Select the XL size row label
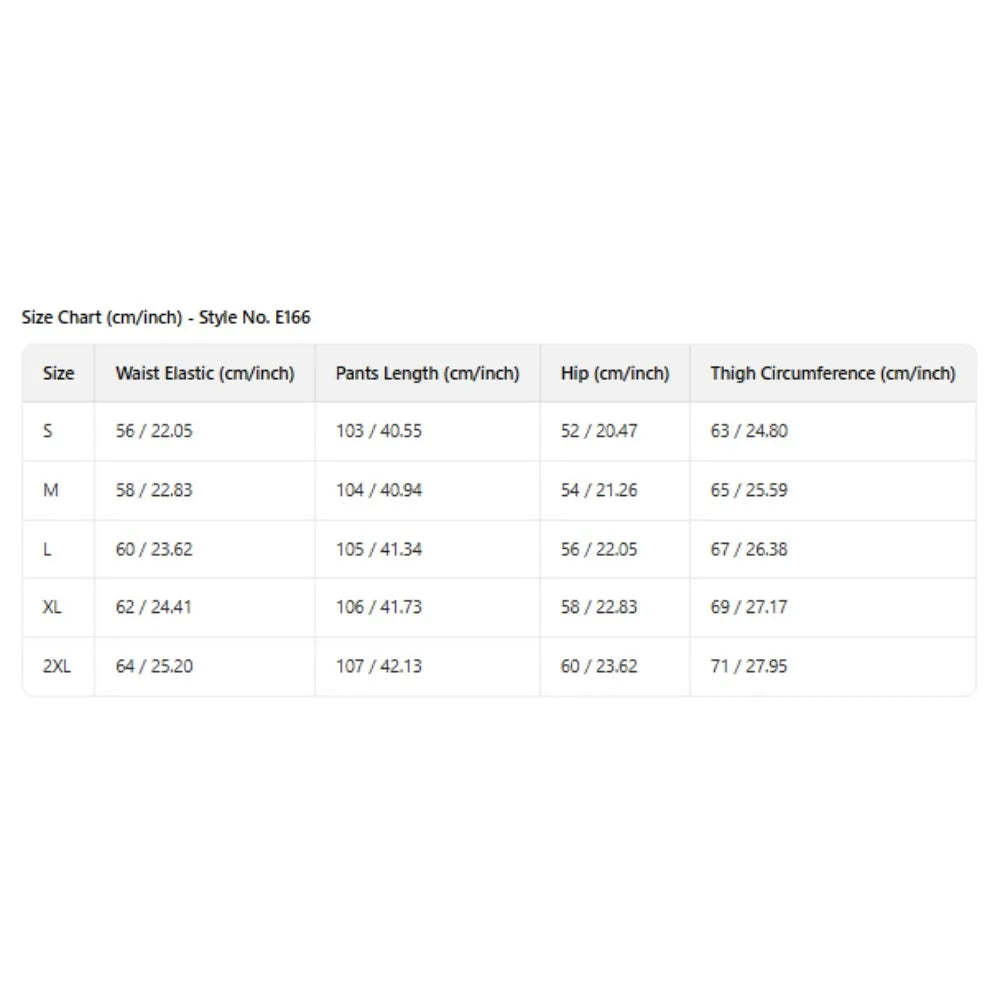 [53, 607]
